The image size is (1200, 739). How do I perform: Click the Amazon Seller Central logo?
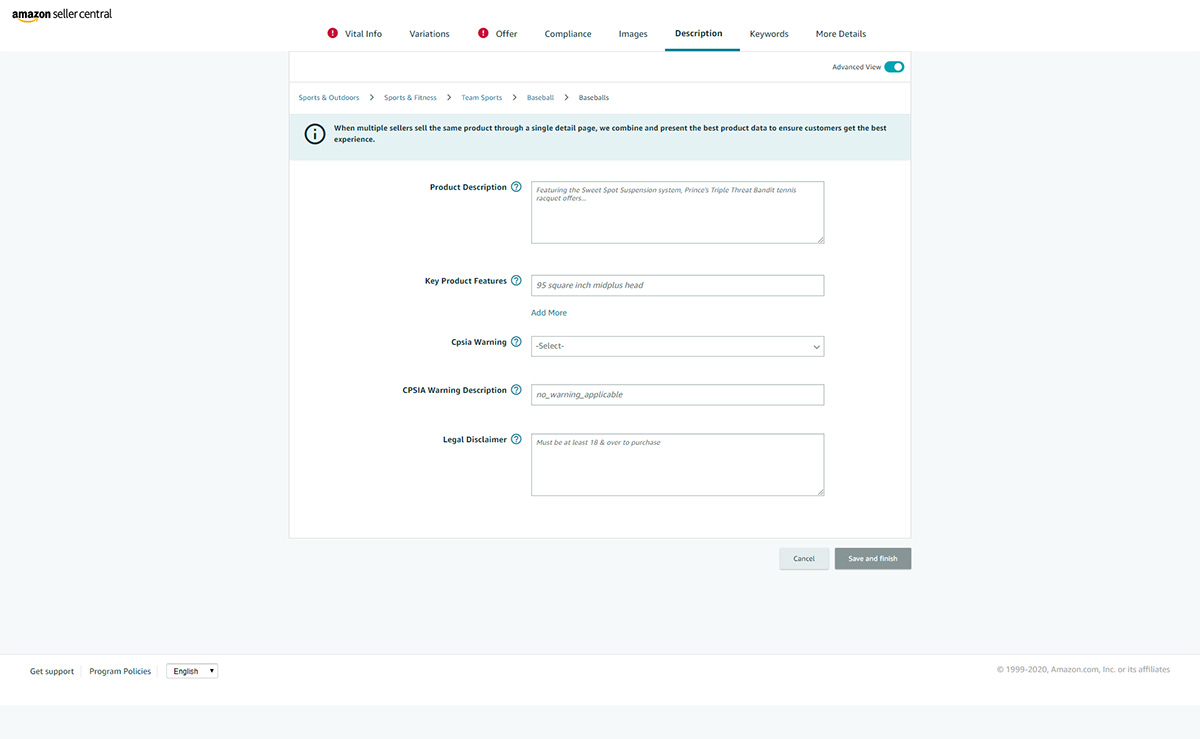point(62,16)
